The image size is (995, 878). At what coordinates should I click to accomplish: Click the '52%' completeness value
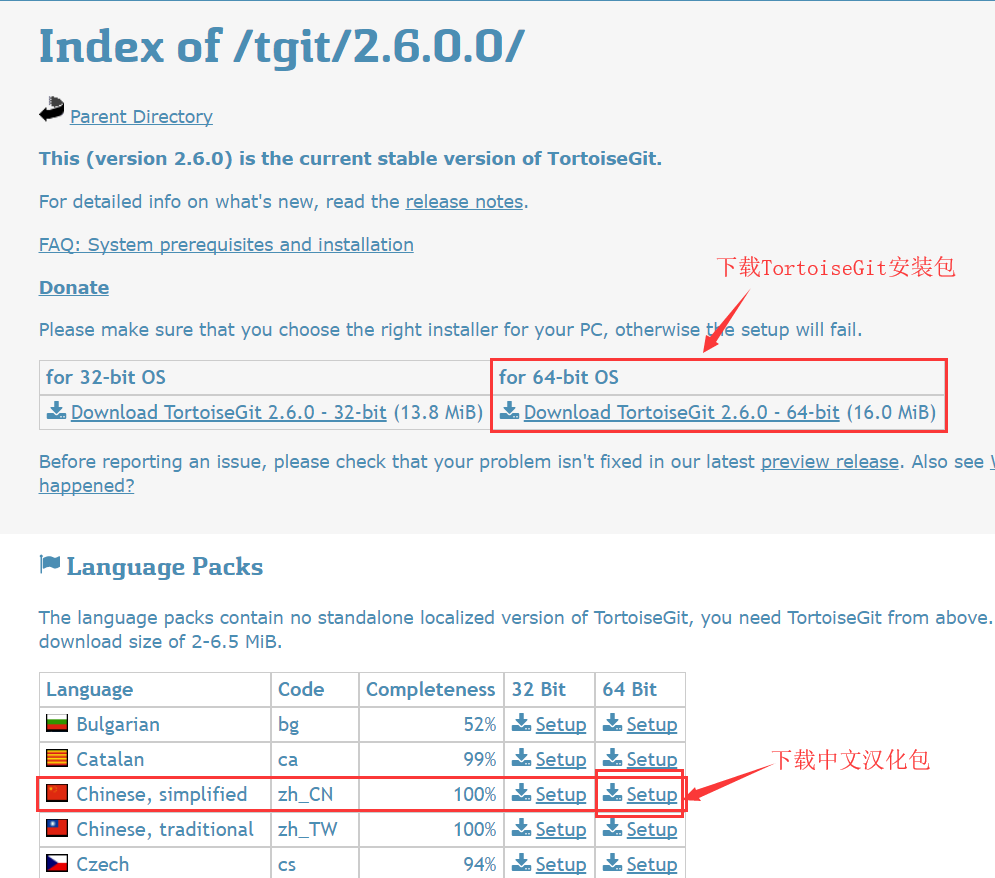pyautogui.click(x=480, y=724)
